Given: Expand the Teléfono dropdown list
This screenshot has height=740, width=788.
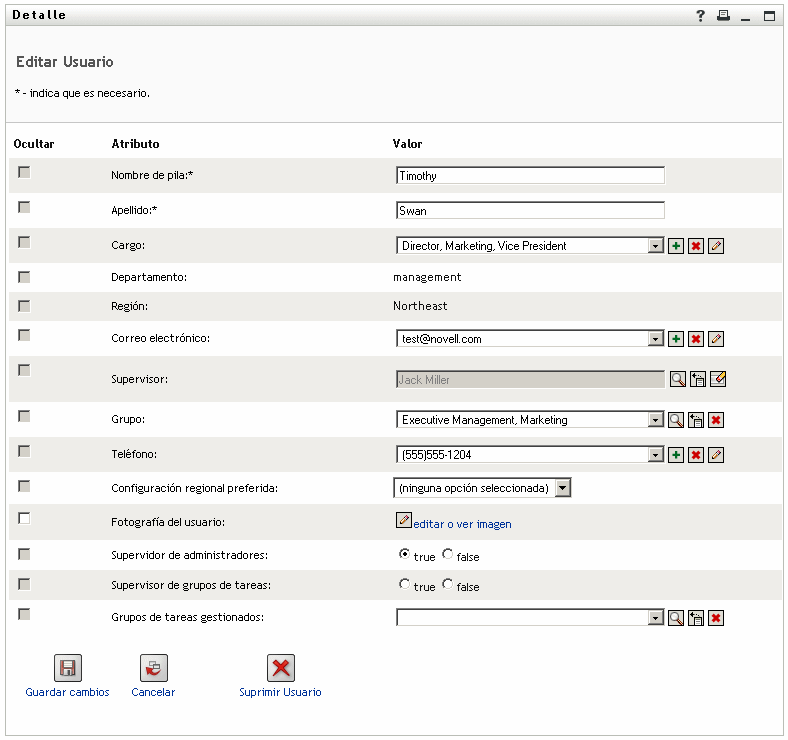Looking at the screenshot, I should point(656,455).
